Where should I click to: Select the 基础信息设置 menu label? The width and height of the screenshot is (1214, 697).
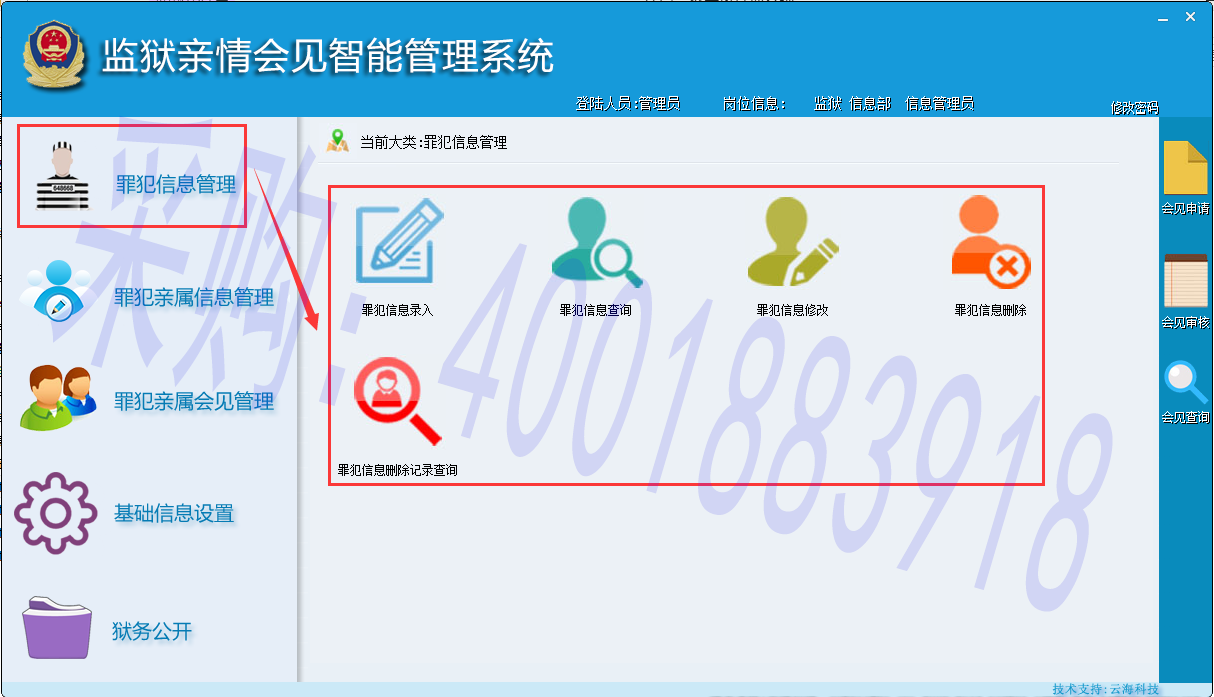(x=174, y=513)
